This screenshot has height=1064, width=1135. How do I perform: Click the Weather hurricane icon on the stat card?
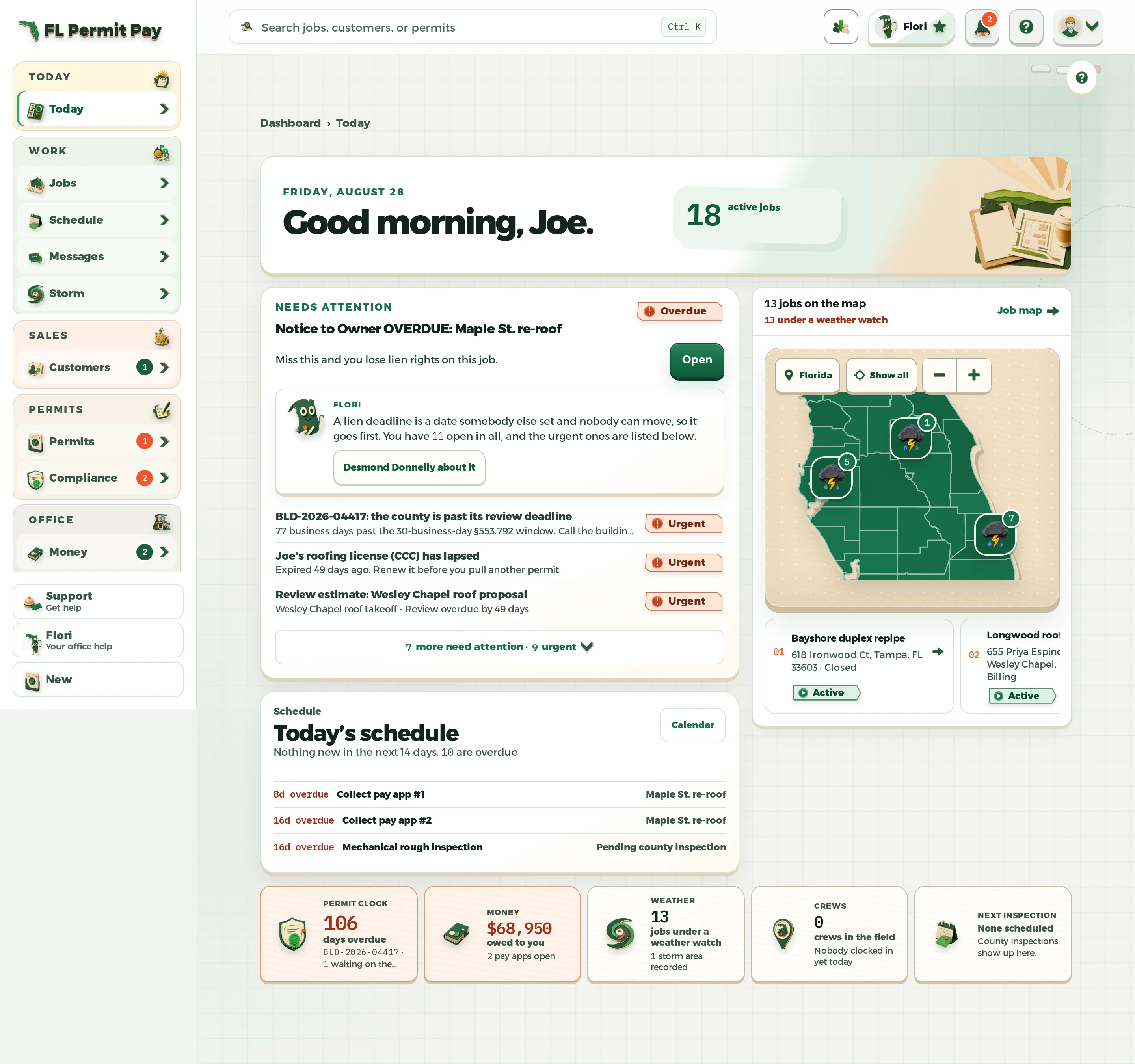[x=620, y=934]
